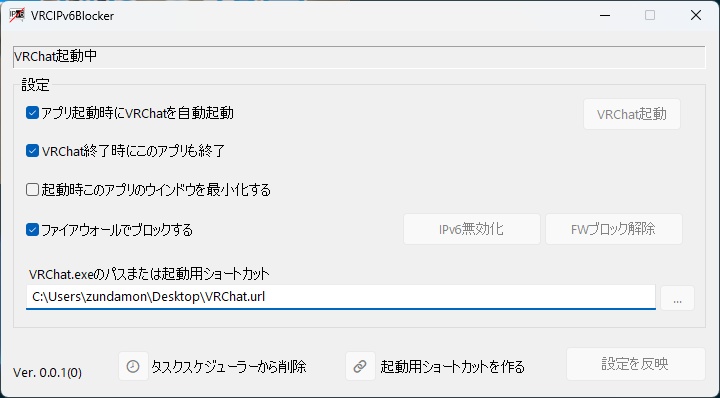This screenshot has height=398, width=720.
Task: Close the VRCIPv6Blocker window
Action: coord(696,15)
